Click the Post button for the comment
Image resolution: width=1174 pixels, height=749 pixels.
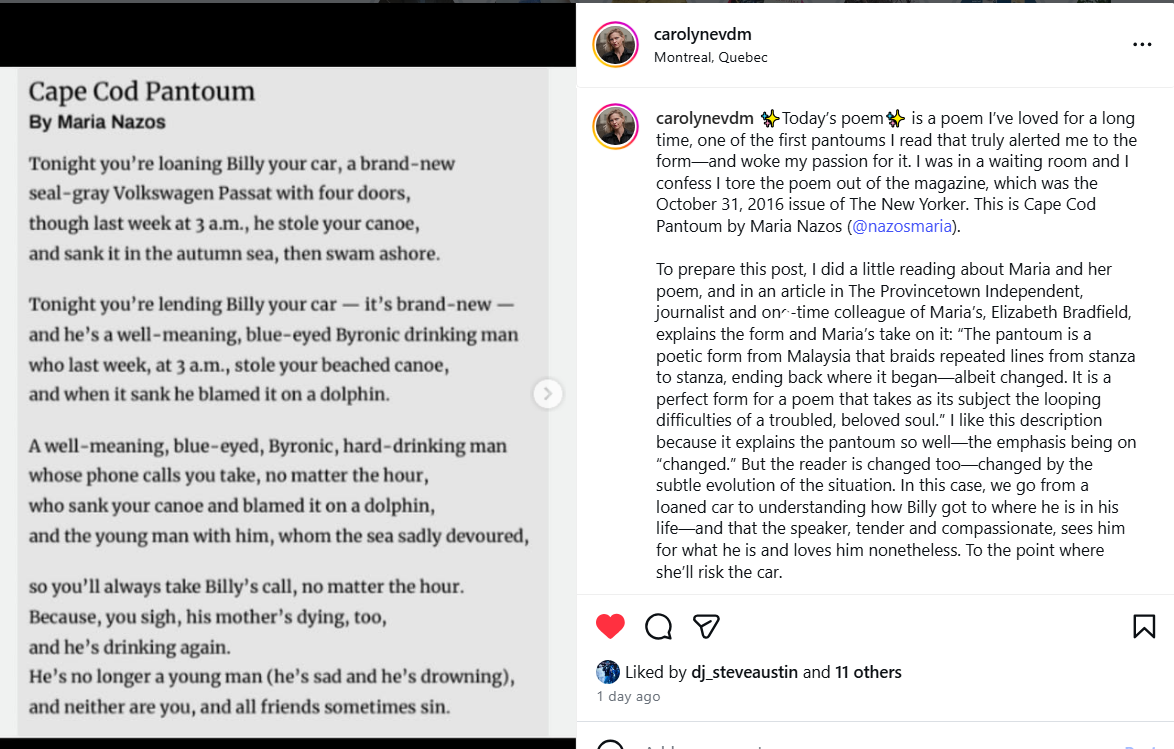[1138, 746]
